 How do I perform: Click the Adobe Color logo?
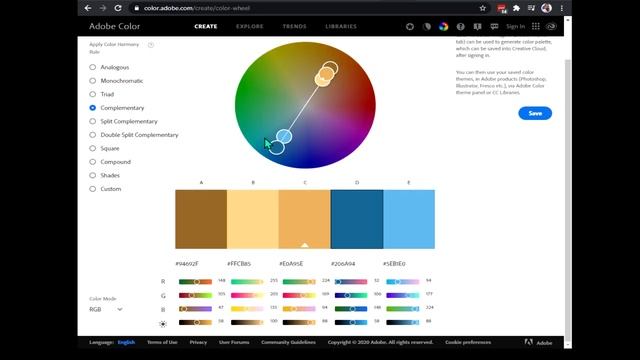(x=115, y=26)
